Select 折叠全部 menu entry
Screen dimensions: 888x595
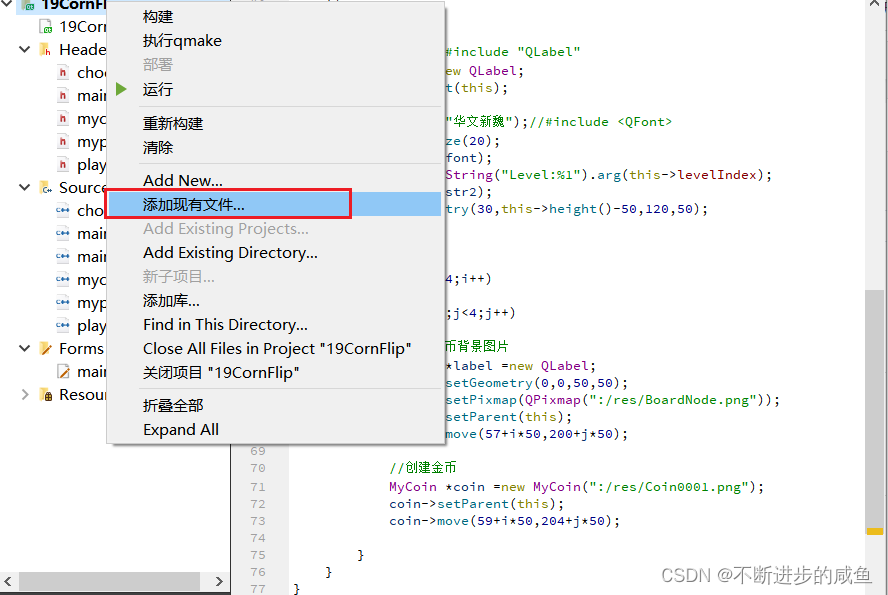(173, 405)
